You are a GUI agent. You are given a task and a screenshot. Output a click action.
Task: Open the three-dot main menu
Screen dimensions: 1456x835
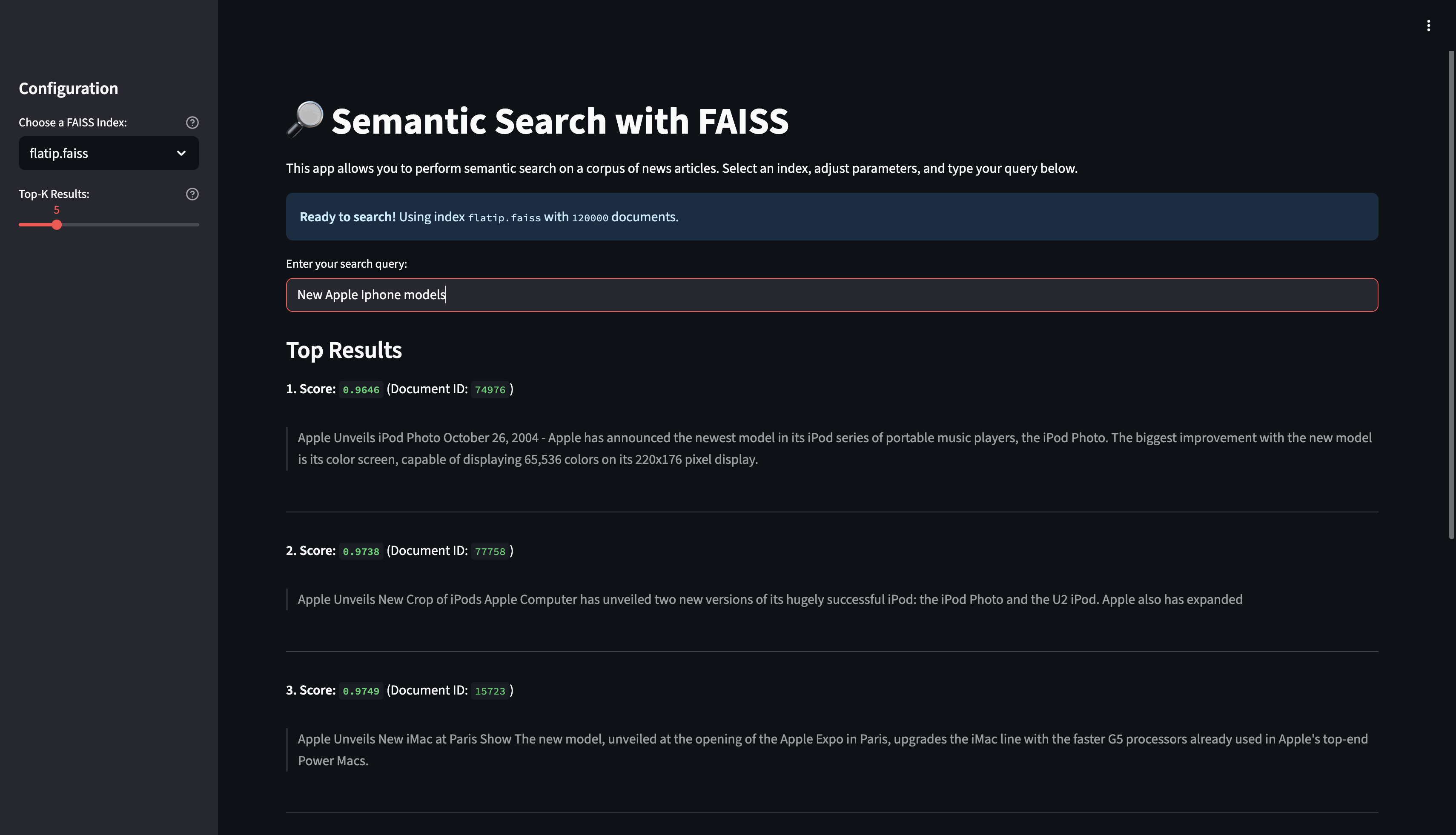1428,26
